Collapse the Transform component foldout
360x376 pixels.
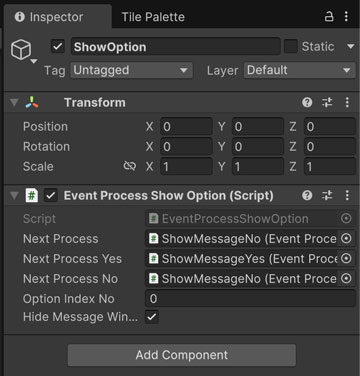(14, 102)
